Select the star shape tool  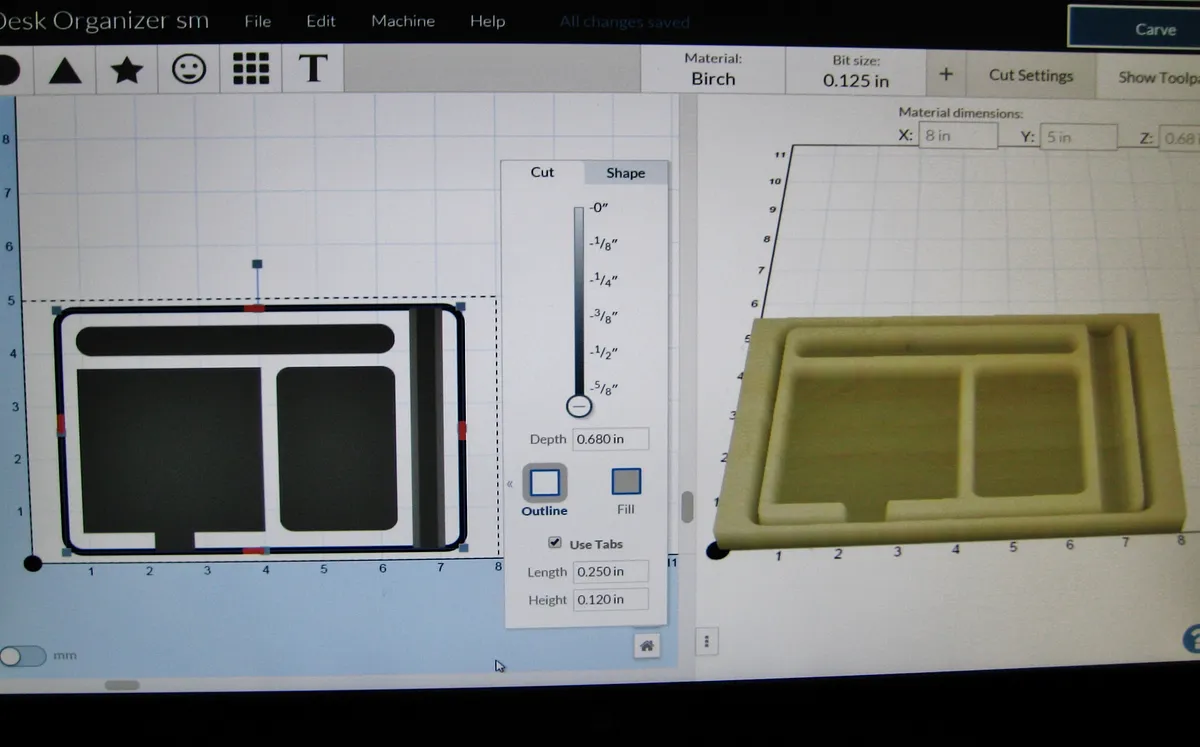point(126,70)
